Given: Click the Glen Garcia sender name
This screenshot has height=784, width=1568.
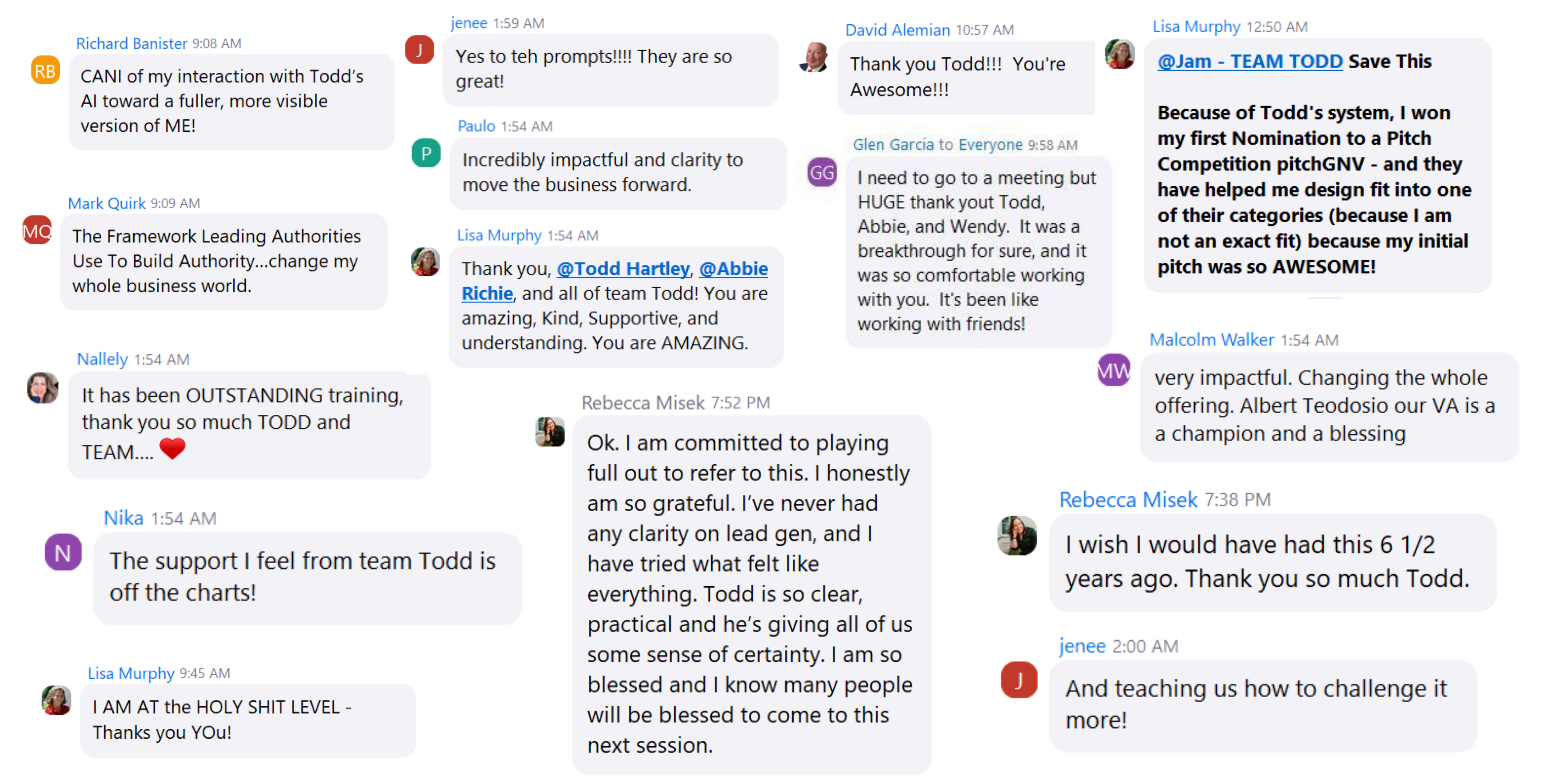Looking at the screenshot, I should [892, 145].
